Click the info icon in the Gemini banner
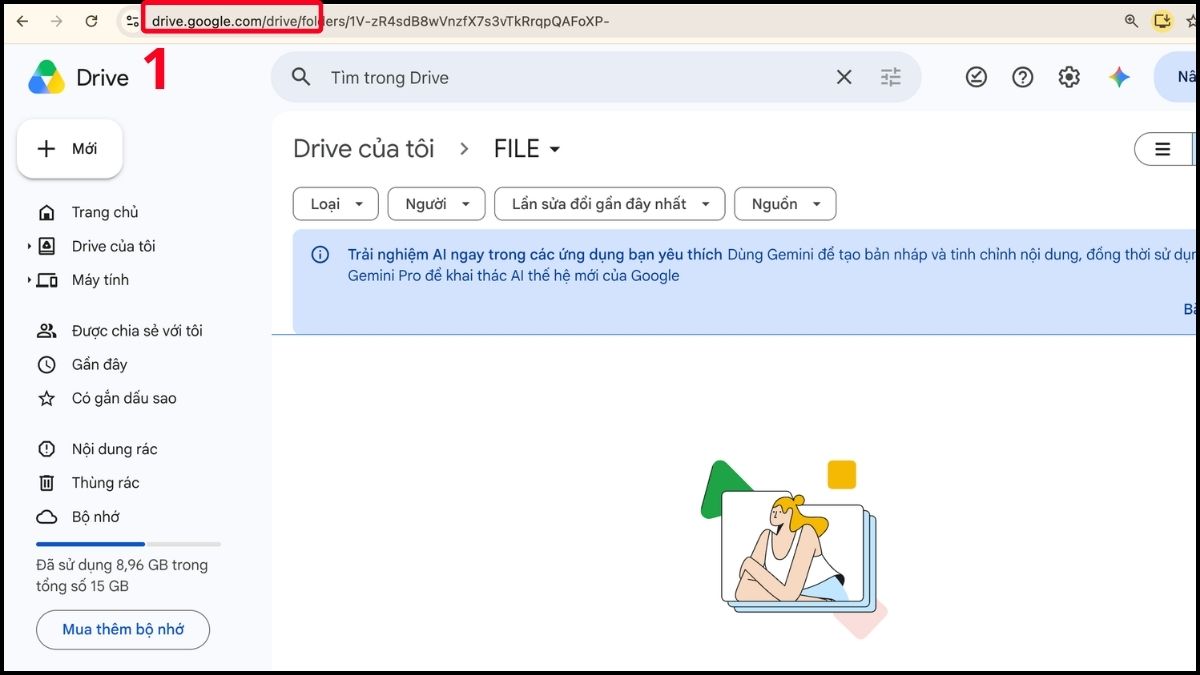The image size is (1200, 675). pos(320,255)
